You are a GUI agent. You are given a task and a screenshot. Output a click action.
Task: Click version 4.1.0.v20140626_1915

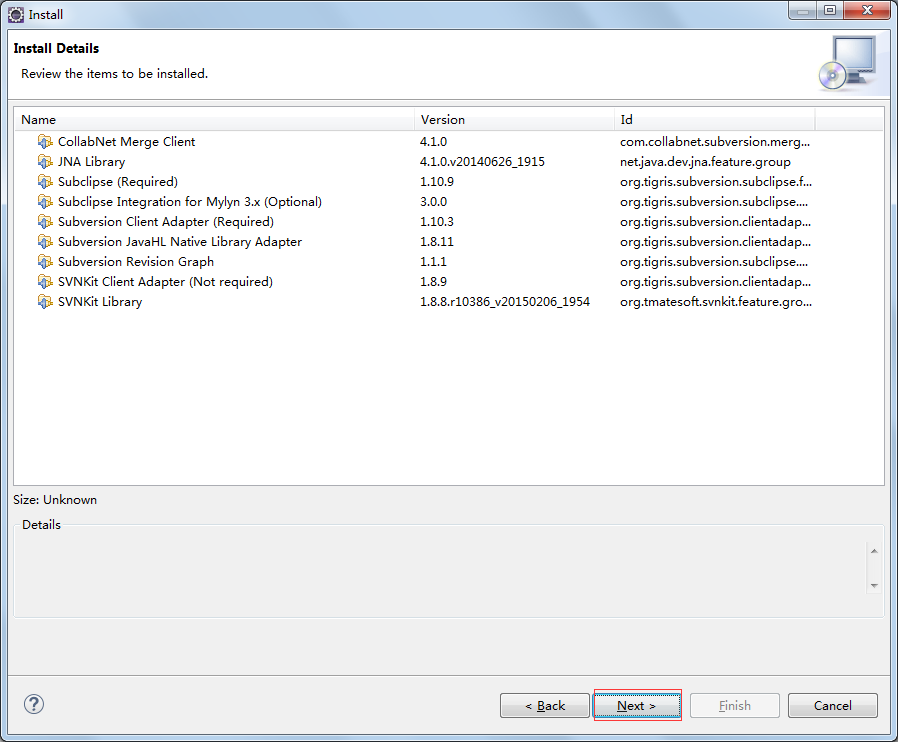482,161
